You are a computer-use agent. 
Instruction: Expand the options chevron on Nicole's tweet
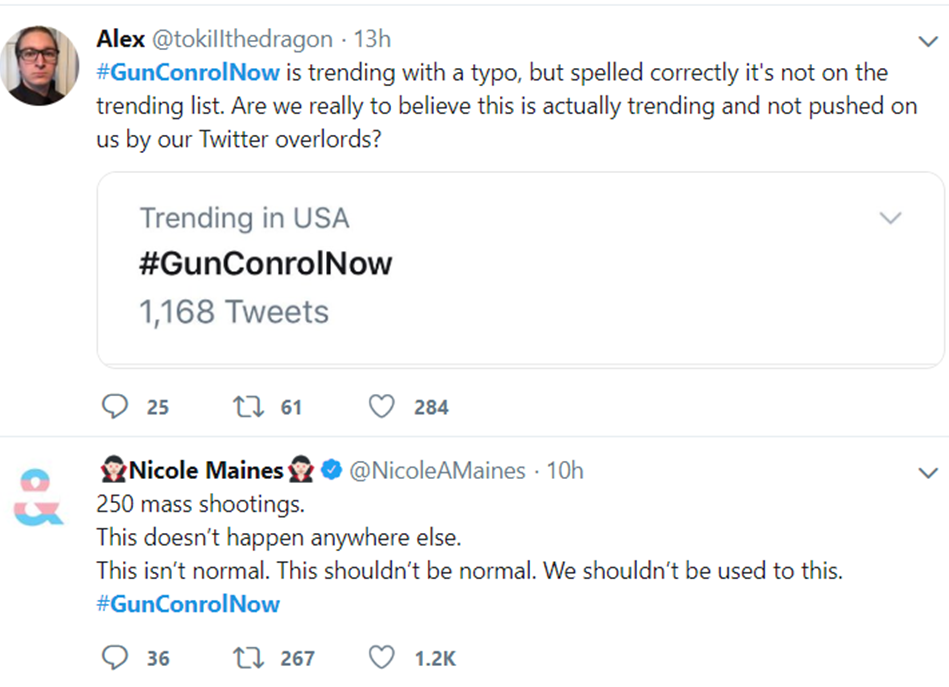tap(928, 473)
